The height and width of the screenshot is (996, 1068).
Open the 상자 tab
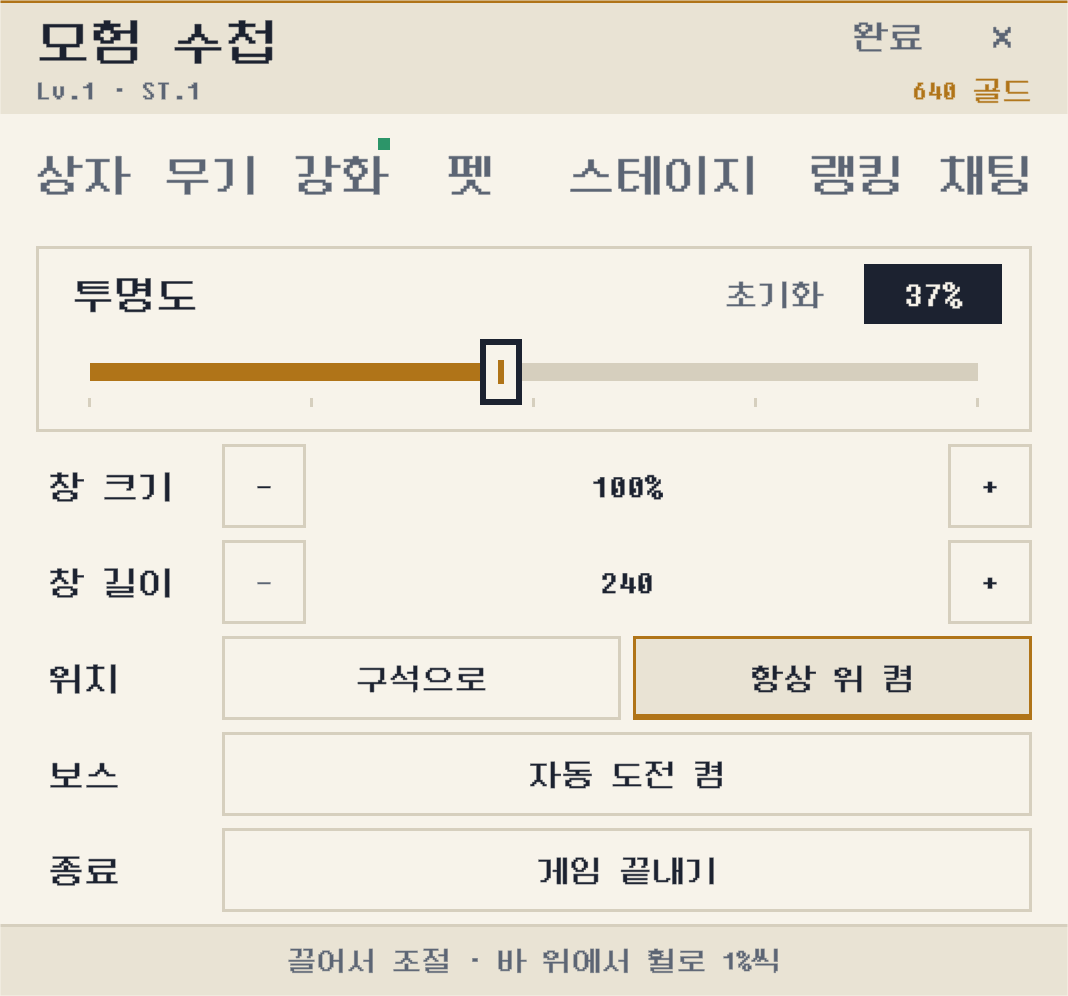tap(84, 175)
